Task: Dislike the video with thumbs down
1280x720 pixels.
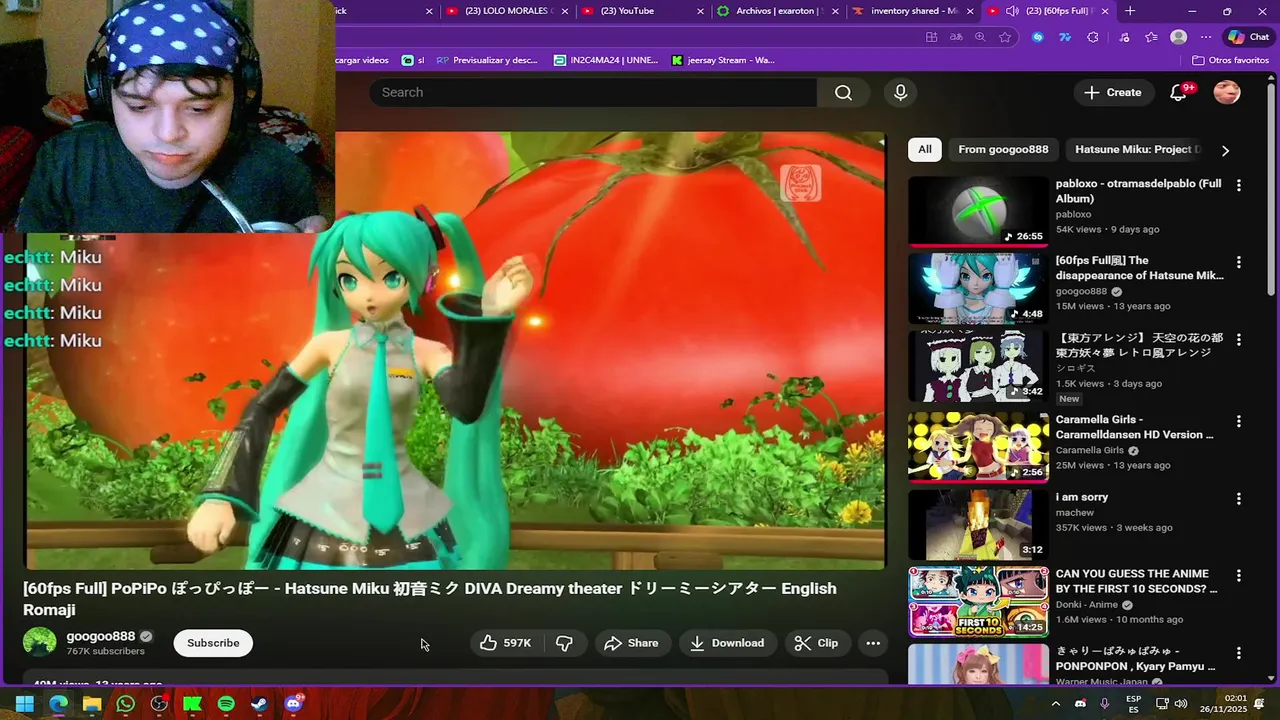Action: (x=564, y=643)
